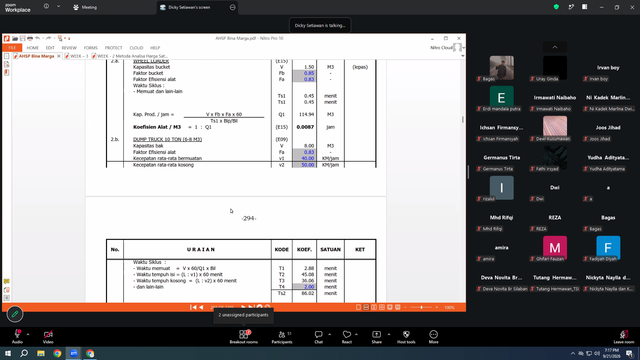Viewport: 640px width, 360px height.
Task: Open the Chat panel
Action: [x=318, y=337]
